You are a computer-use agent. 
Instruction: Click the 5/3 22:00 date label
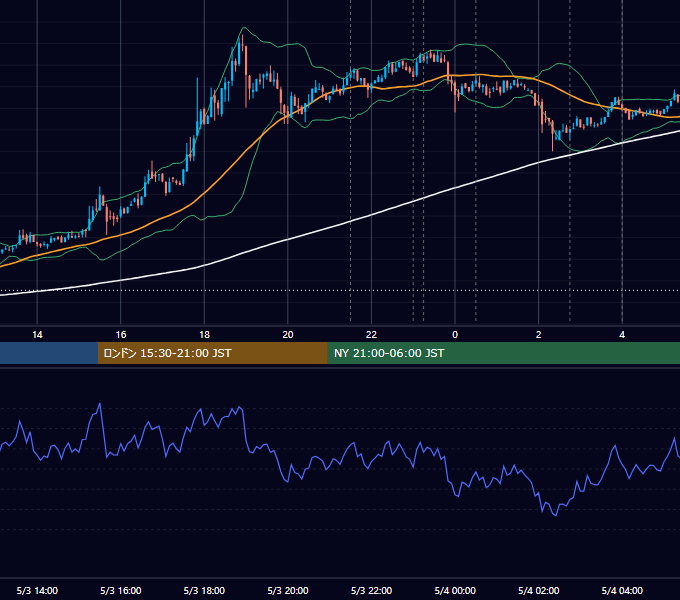[371, 590]
